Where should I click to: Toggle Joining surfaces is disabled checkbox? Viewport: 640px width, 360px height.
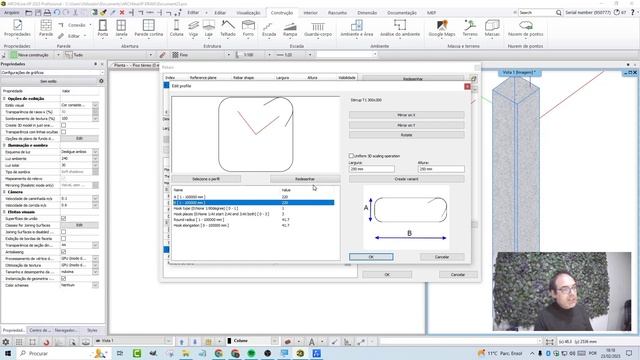tap(63, 232)
